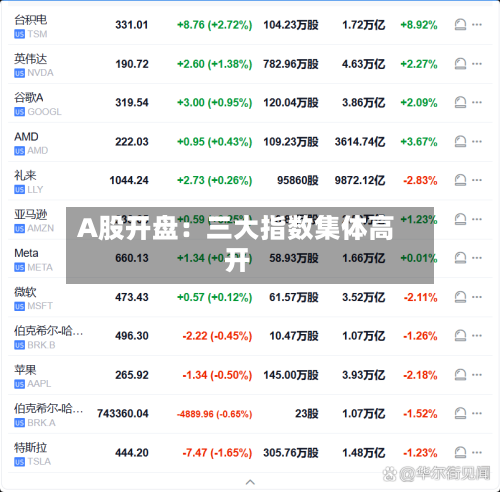Select the price 319.54
This screenshot has height=492, width=500.
click(x=132, y=103)
